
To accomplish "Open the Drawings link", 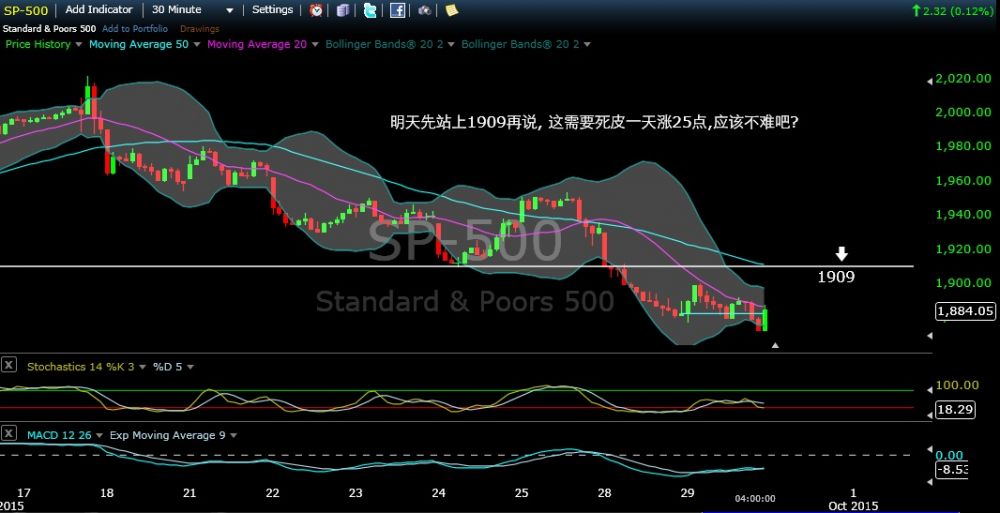I will [199, 28].
